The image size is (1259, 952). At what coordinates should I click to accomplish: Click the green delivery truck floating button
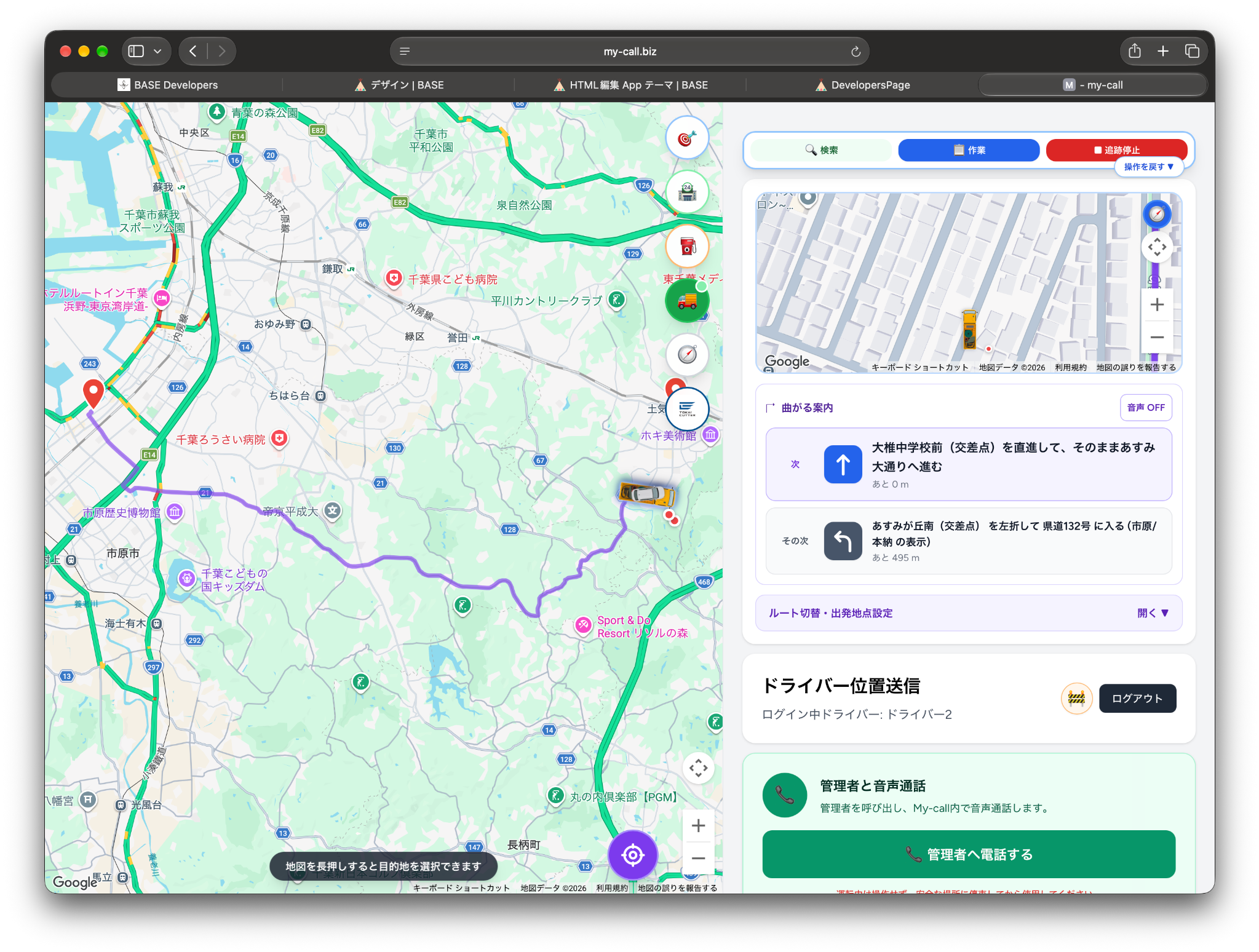click(x=687, y=300)
